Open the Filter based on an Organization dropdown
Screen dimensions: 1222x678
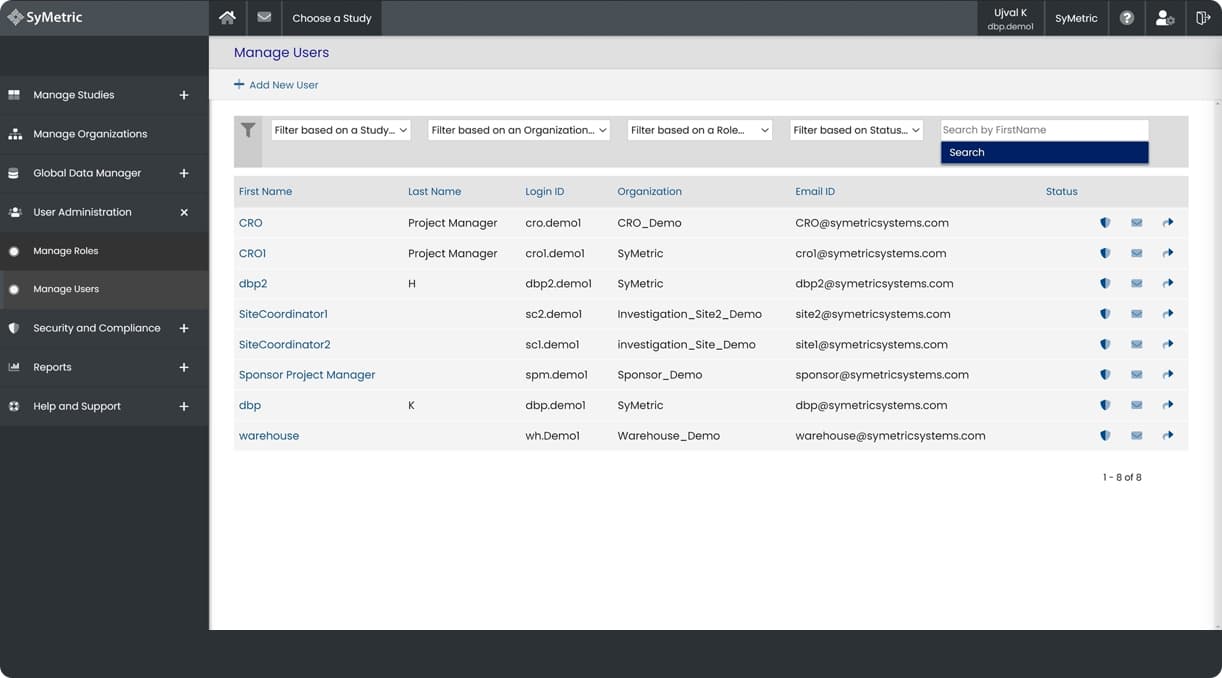click(518, 129)
